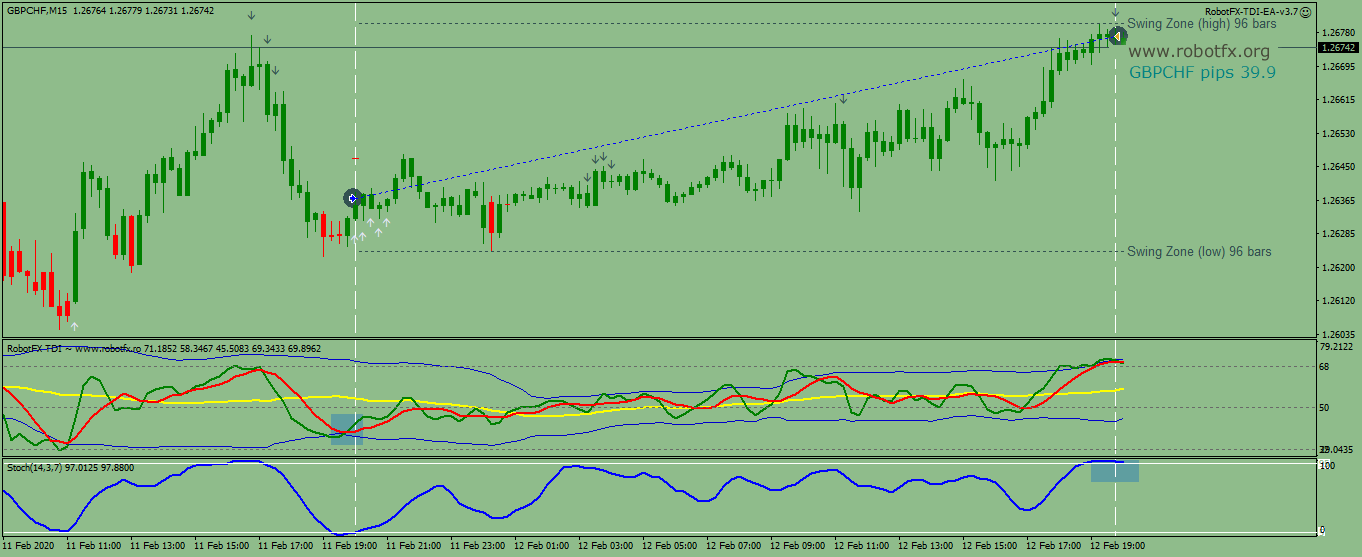Click the 'Swing Zone (low) 96 bars' label
The height and width of the screenshot is (557, 1362).
coord(1199,251)
